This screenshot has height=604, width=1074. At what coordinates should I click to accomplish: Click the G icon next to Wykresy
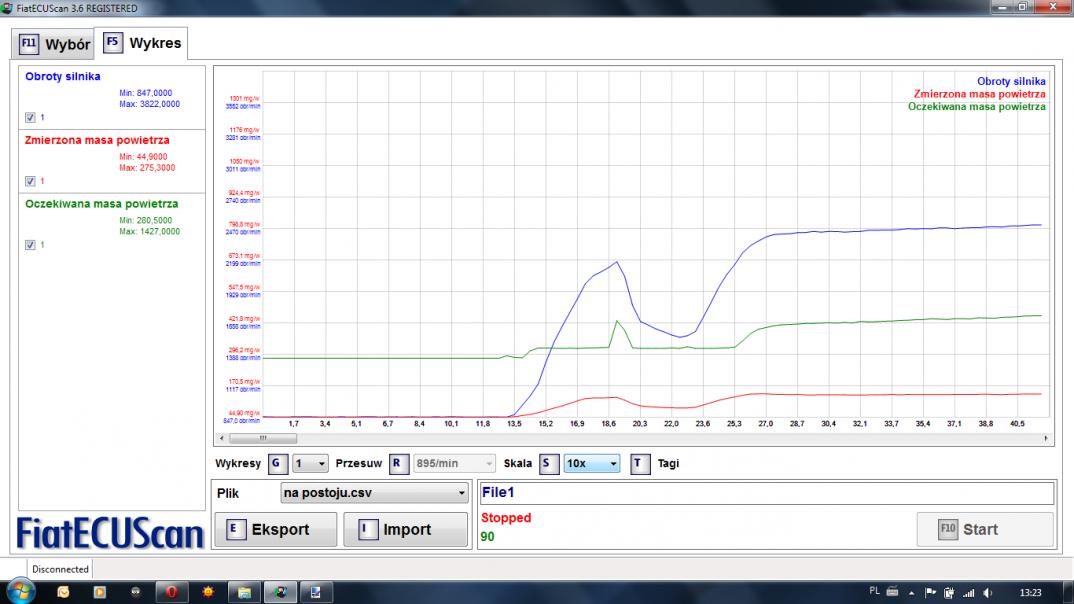tap(277, 464)
